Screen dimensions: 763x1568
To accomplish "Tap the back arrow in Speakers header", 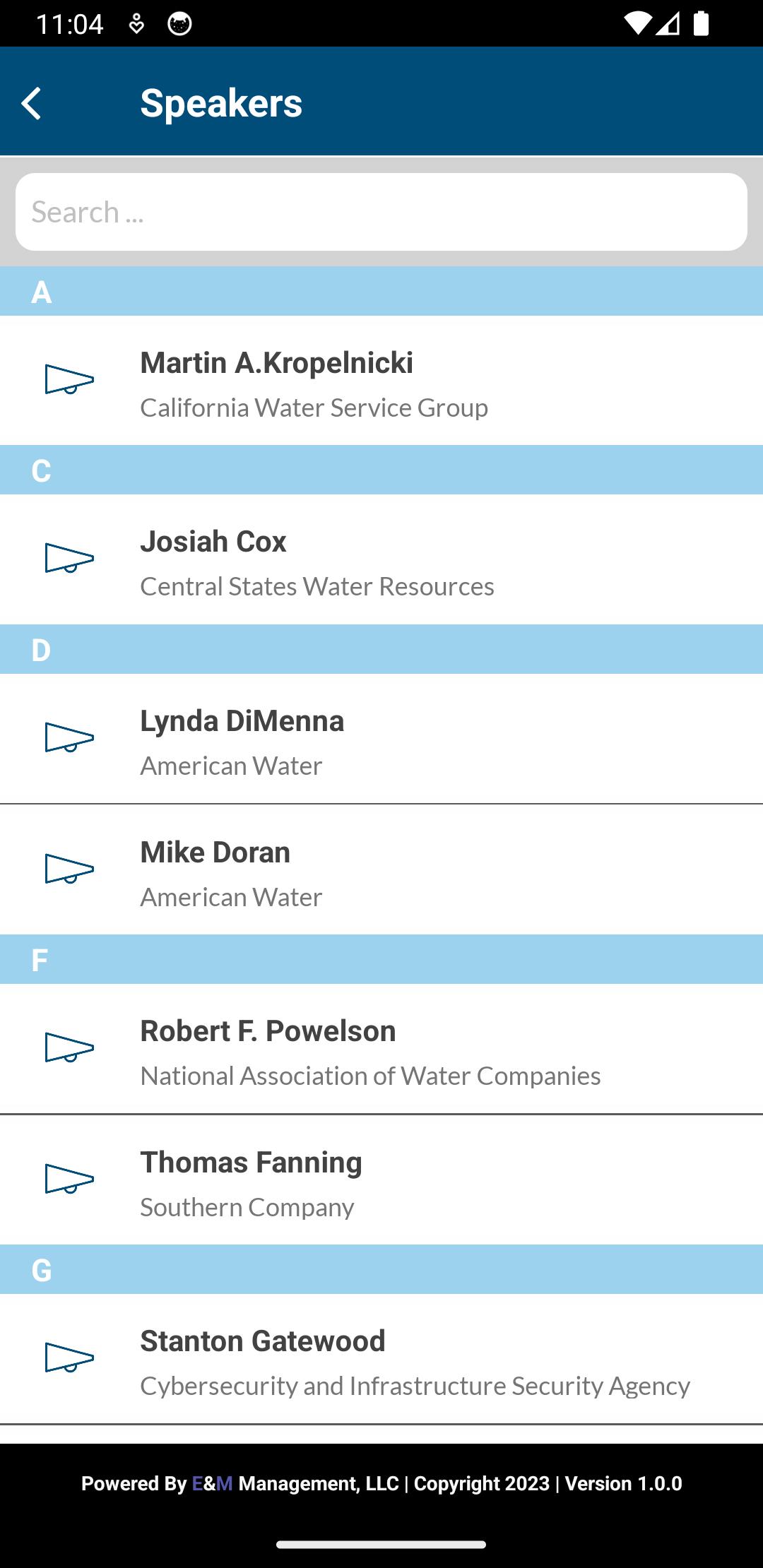I will [32, 103].
